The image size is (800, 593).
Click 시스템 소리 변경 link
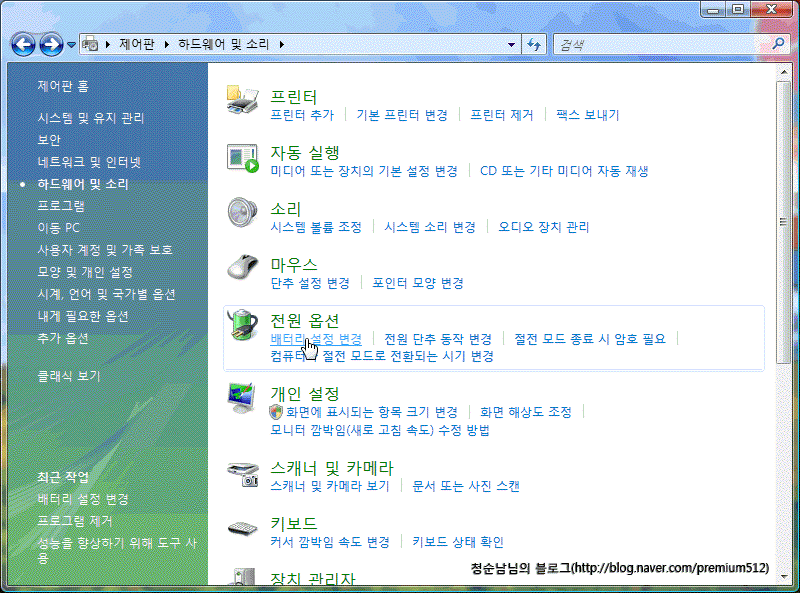coord(430,227)
